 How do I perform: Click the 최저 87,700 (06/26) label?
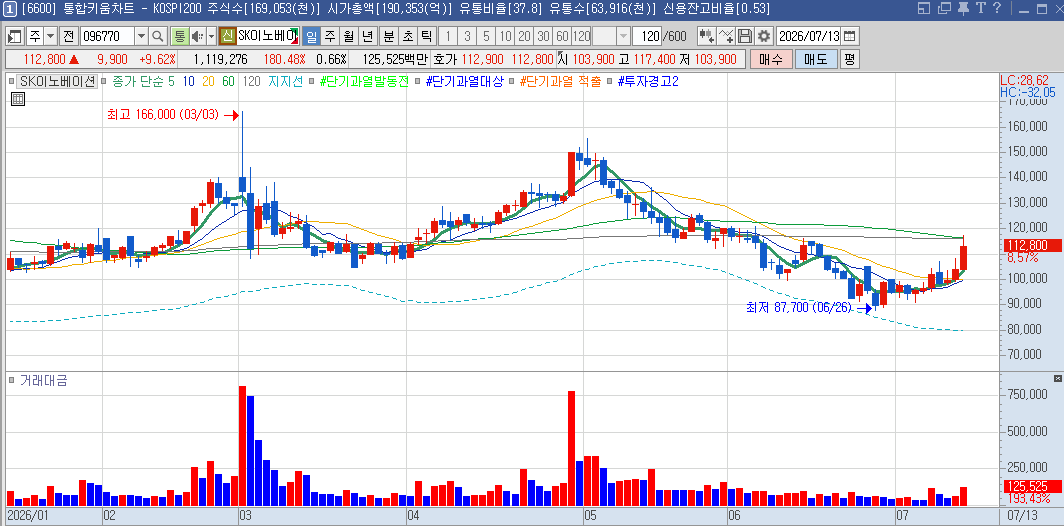[x=799, y=308]
